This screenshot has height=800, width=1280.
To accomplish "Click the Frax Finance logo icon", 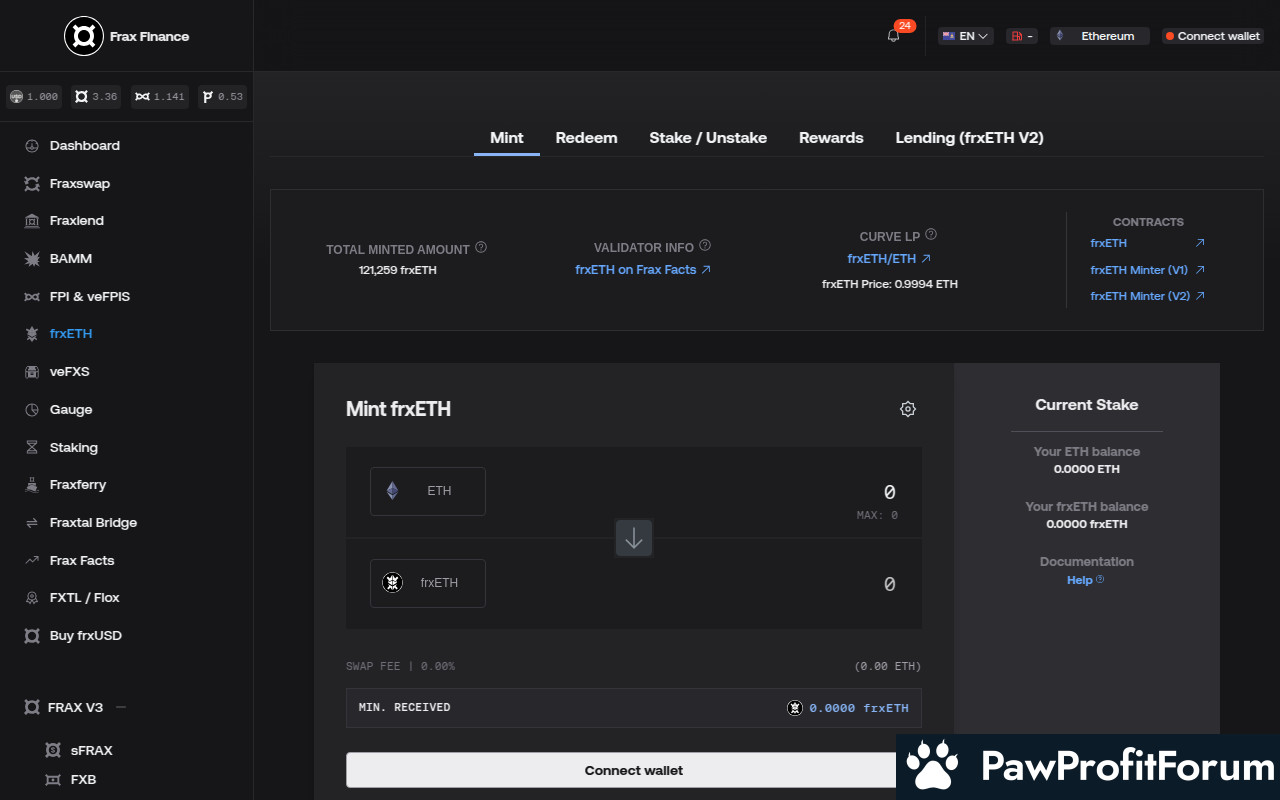I will click(x=84, y=36).
